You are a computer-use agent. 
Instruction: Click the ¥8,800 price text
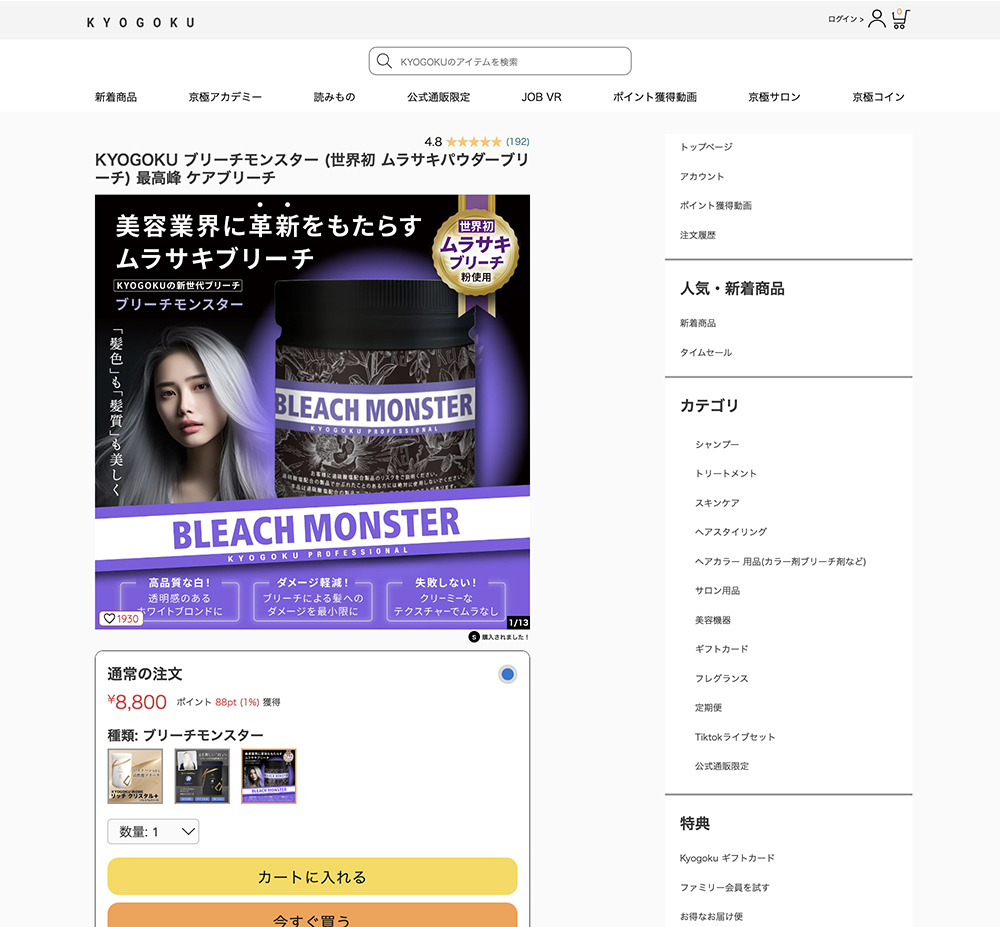tap(136, 702)
